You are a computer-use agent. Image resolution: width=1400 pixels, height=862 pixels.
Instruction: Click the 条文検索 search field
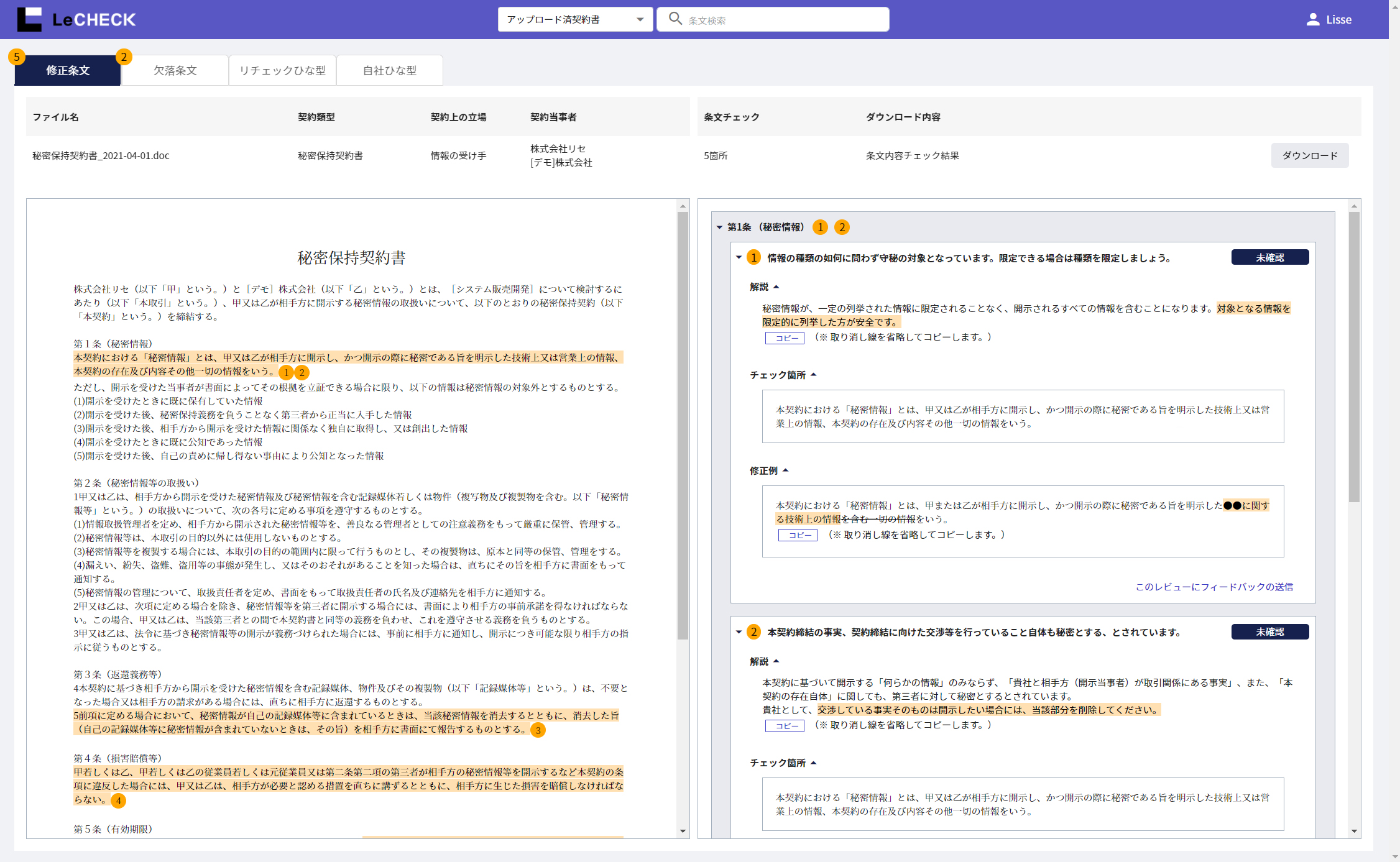(x=773, y=19)
